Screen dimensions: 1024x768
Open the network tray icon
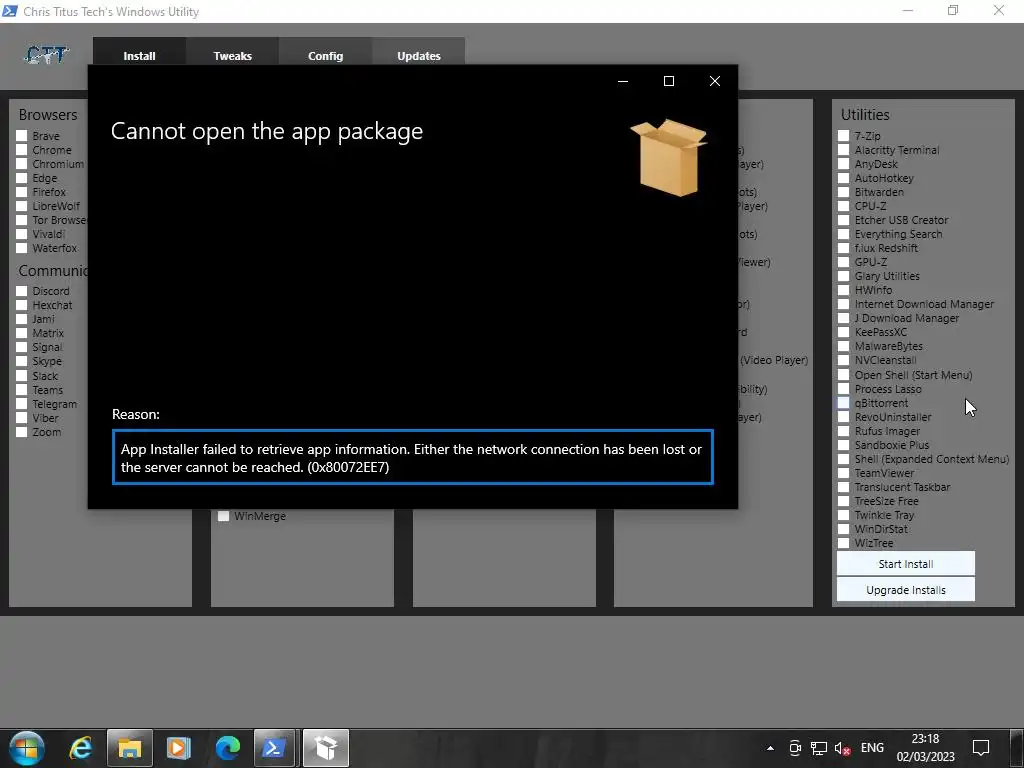click(819, 748)
